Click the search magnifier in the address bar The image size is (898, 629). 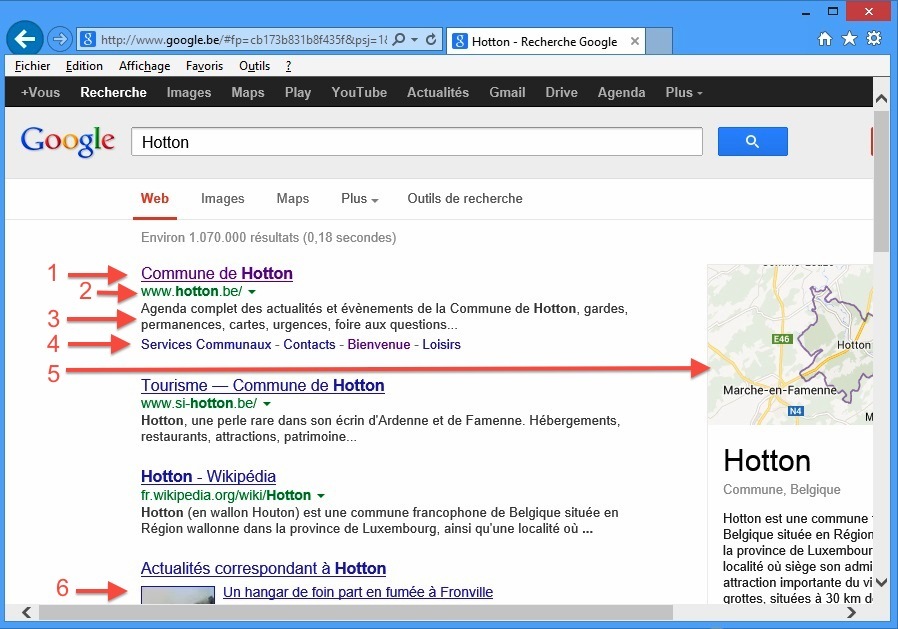coord(399,39)
